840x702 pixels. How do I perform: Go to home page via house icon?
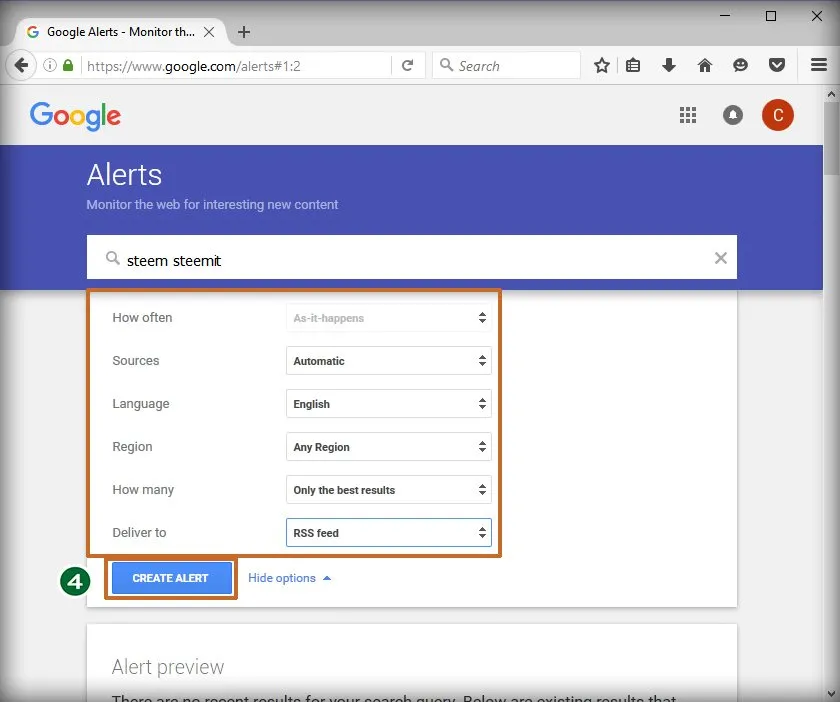(x=704, y=65)
